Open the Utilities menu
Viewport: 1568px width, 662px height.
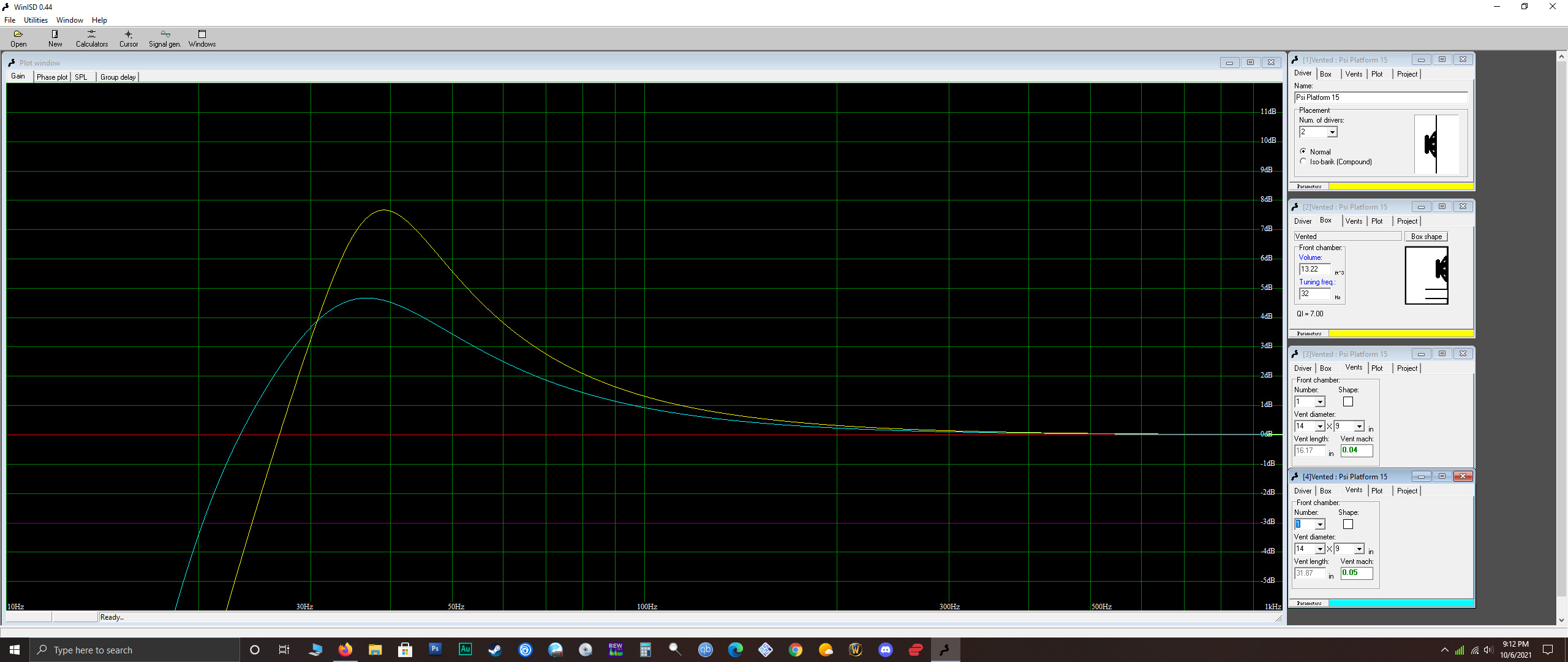tap(36, 20)
